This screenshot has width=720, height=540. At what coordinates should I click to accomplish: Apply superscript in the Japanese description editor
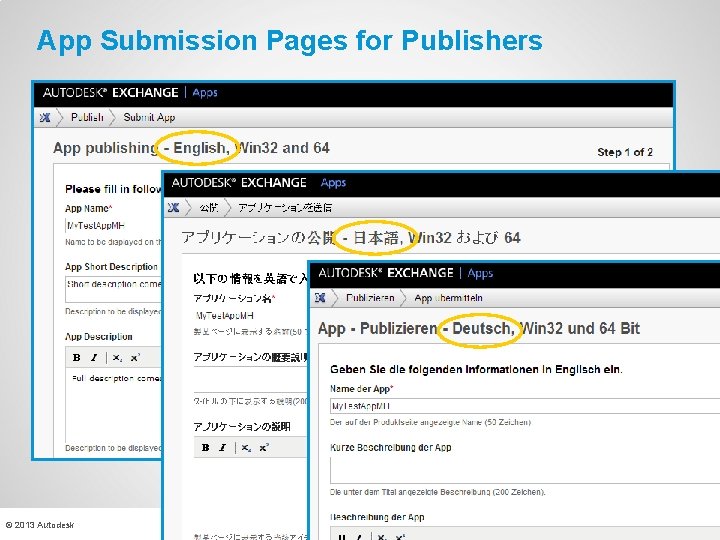pyautogui.click(x=264, y=447)
